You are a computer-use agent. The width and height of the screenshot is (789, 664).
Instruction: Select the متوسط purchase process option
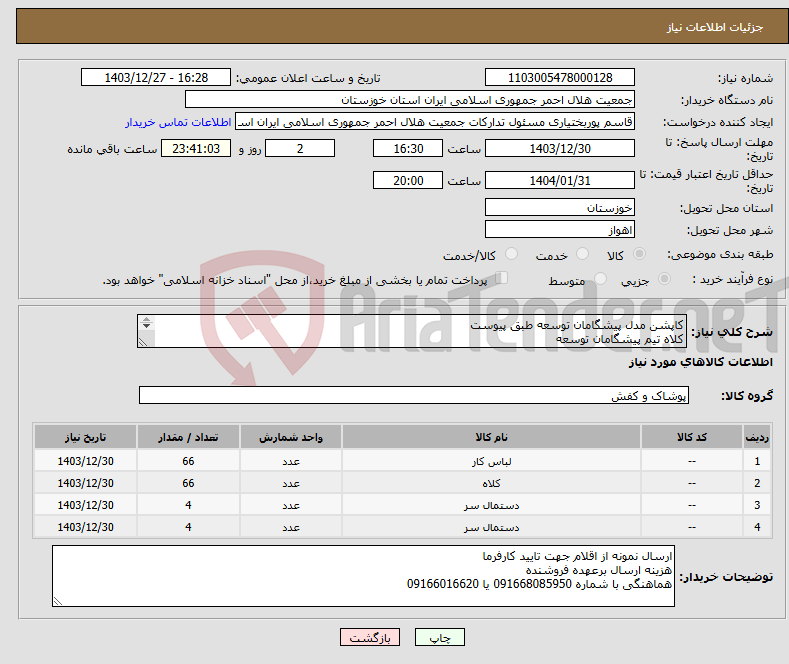pyautogui.click(x=586, y=281)
